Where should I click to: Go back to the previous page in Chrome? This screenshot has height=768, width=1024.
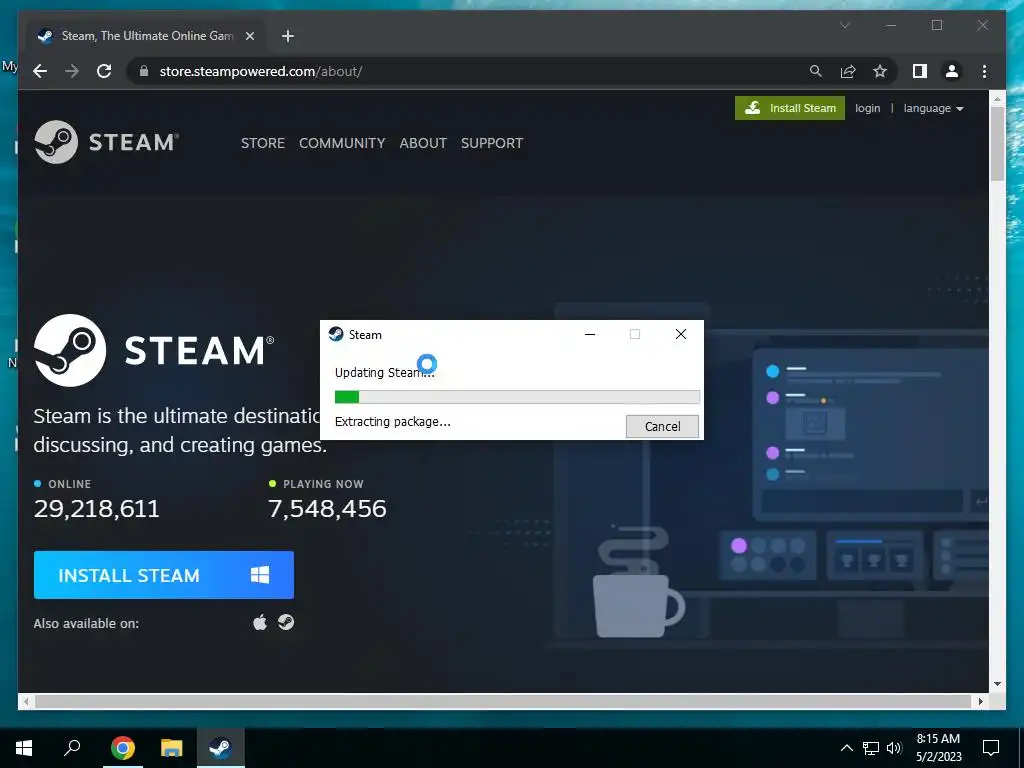(x=40, y=71)
